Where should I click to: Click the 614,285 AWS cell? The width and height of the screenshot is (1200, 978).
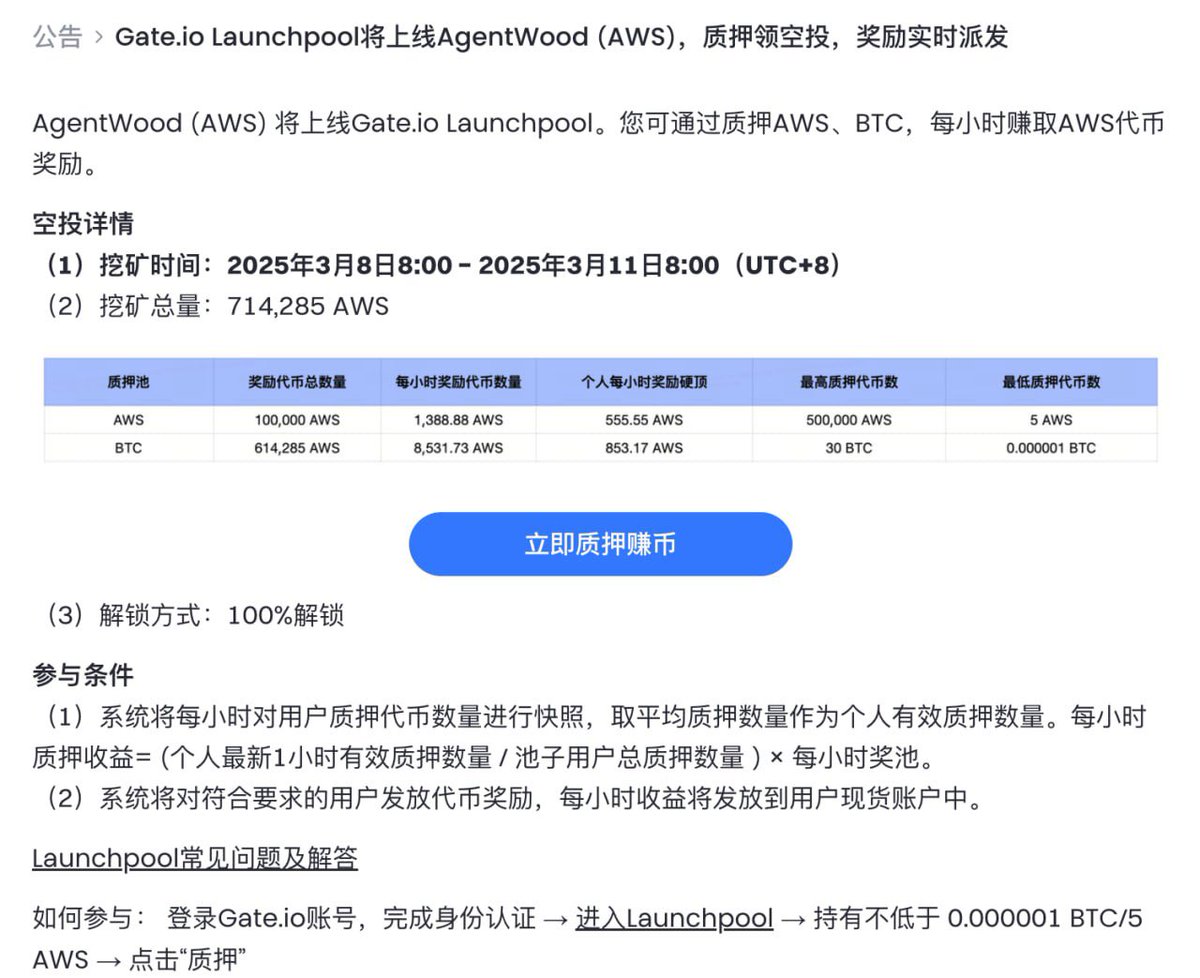[297, 448]
